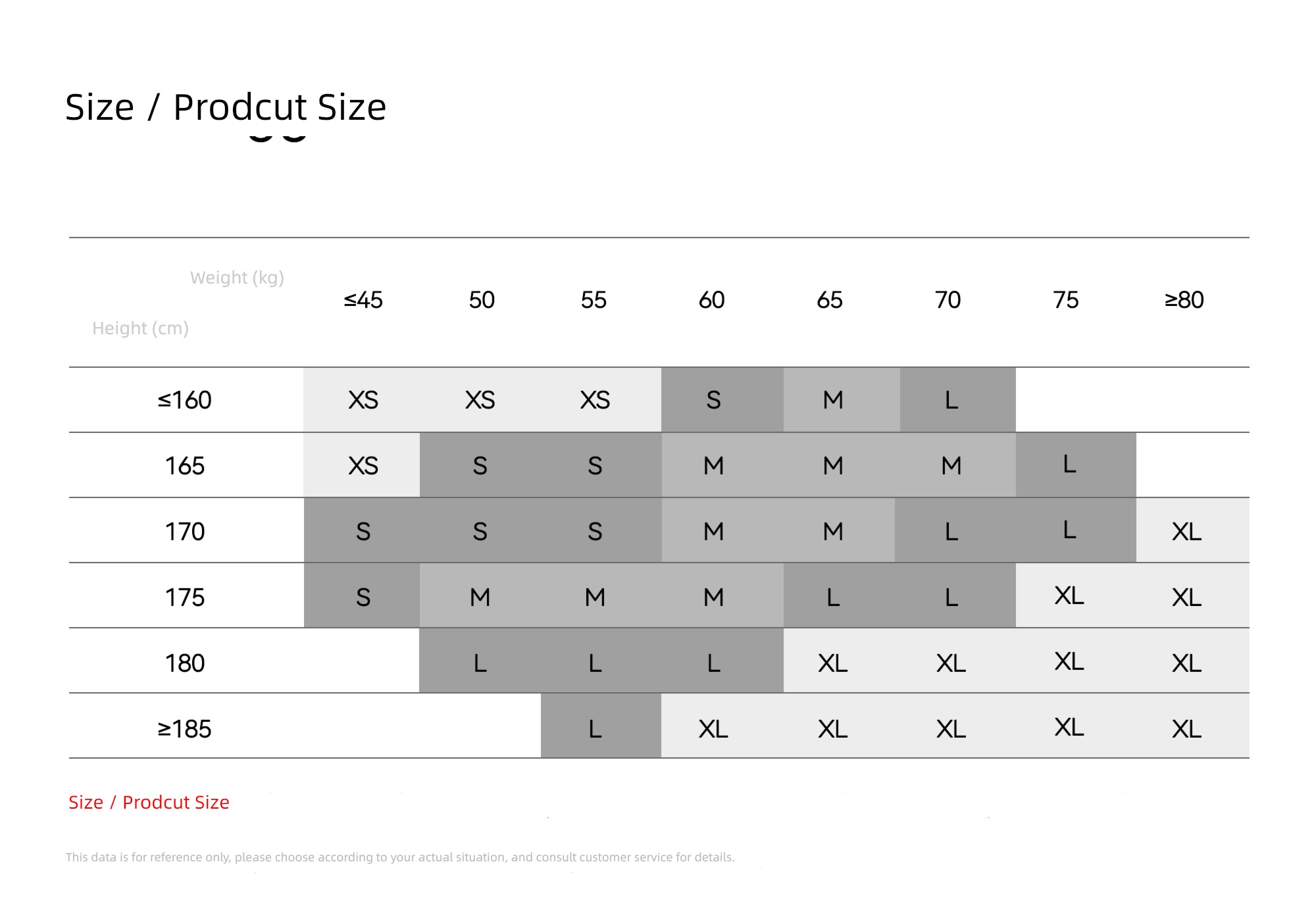Click the 'Size / Prodcut Size' main heading
1316x910 pixels.
point(226,107)
